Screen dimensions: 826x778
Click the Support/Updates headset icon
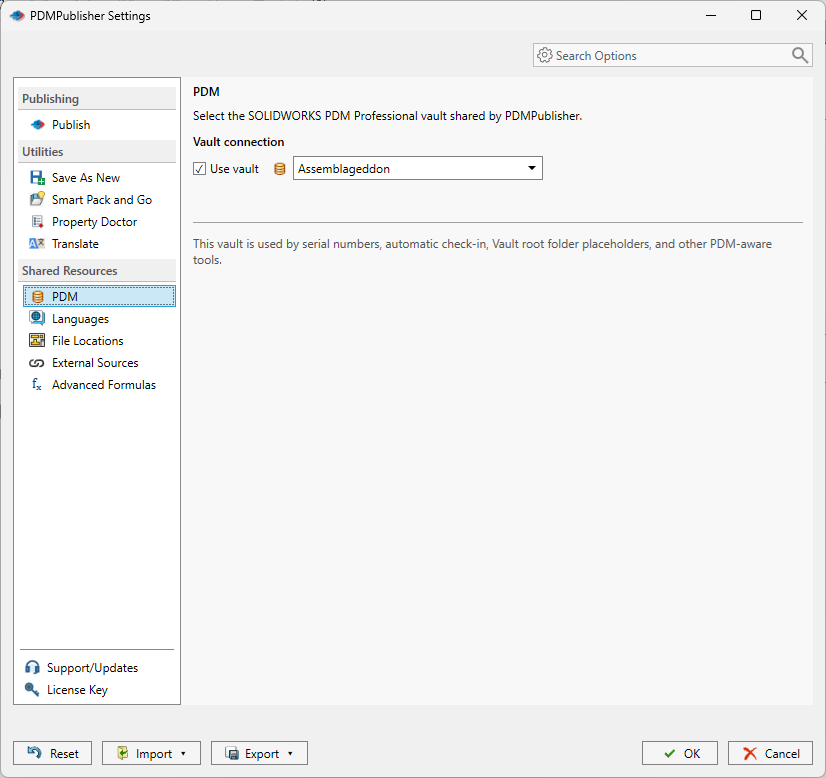[32, 667]
